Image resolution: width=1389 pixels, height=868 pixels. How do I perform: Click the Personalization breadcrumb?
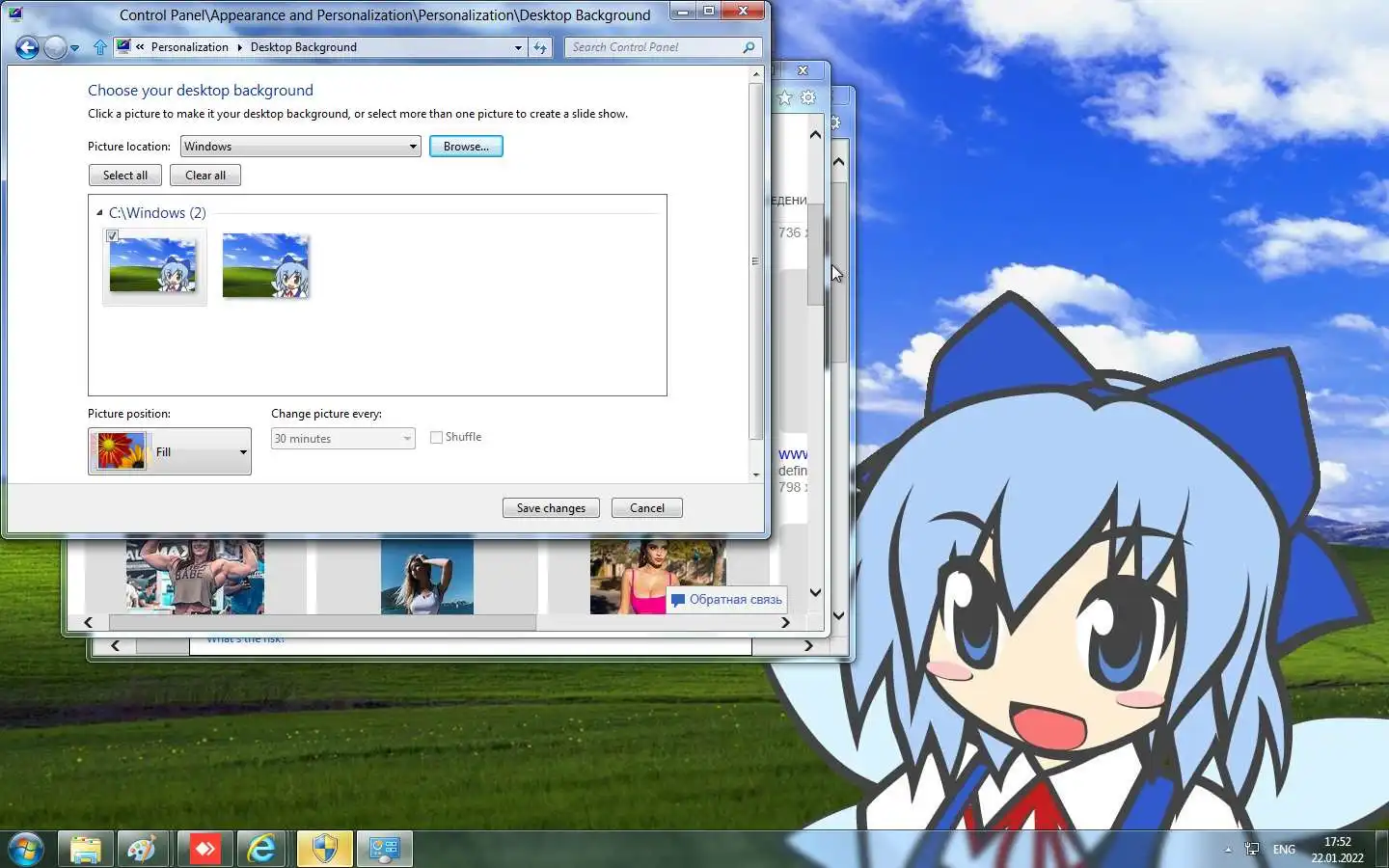(x=189, y=47)
